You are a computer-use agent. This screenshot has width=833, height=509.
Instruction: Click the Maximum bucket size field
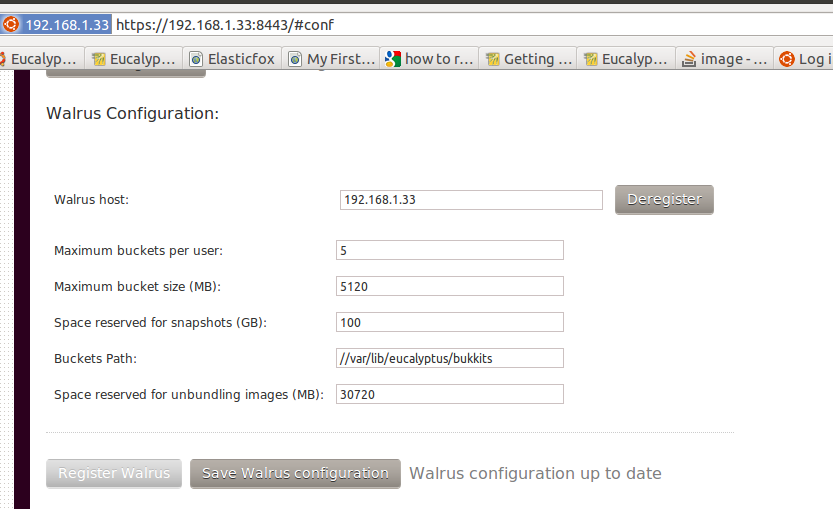449,286
